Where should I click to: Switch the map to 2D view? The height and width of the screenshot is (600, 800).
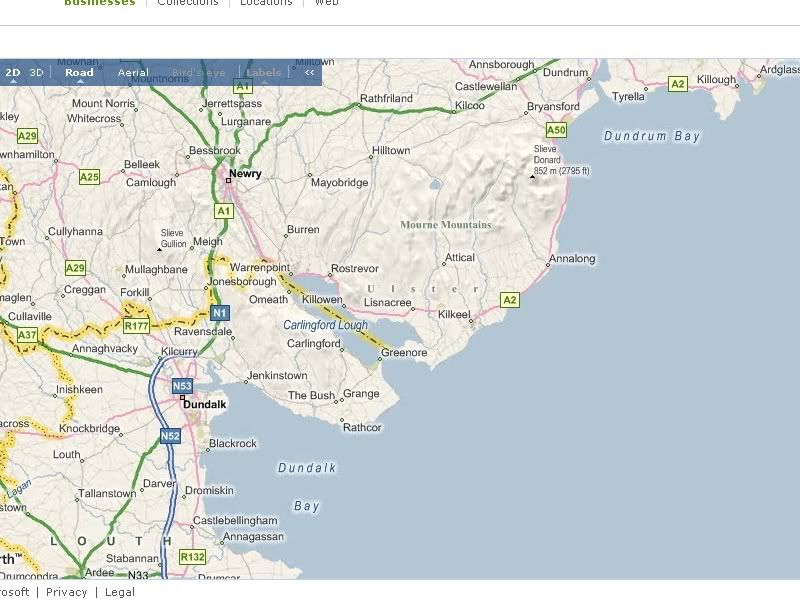[13, 72]
